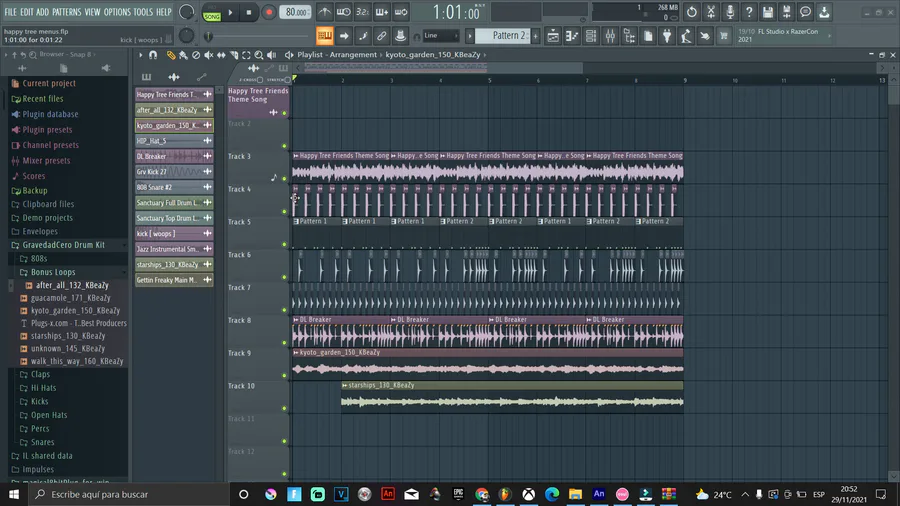
Task: Select the playlist Paint brush tool
Action: tap(183, 55)
